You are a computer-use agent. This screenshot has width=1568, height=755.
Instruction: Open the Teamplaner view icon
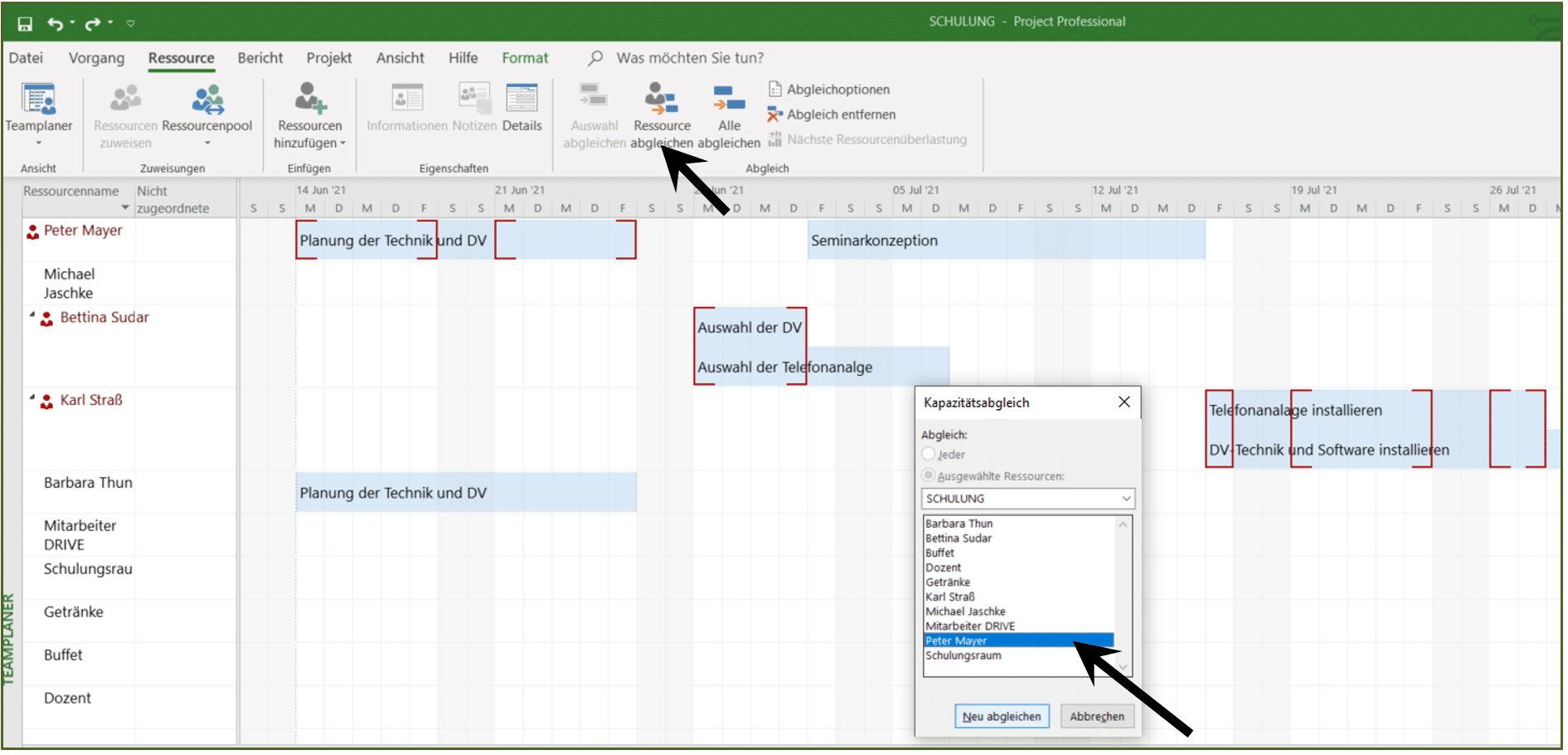[x=39, y=100]
